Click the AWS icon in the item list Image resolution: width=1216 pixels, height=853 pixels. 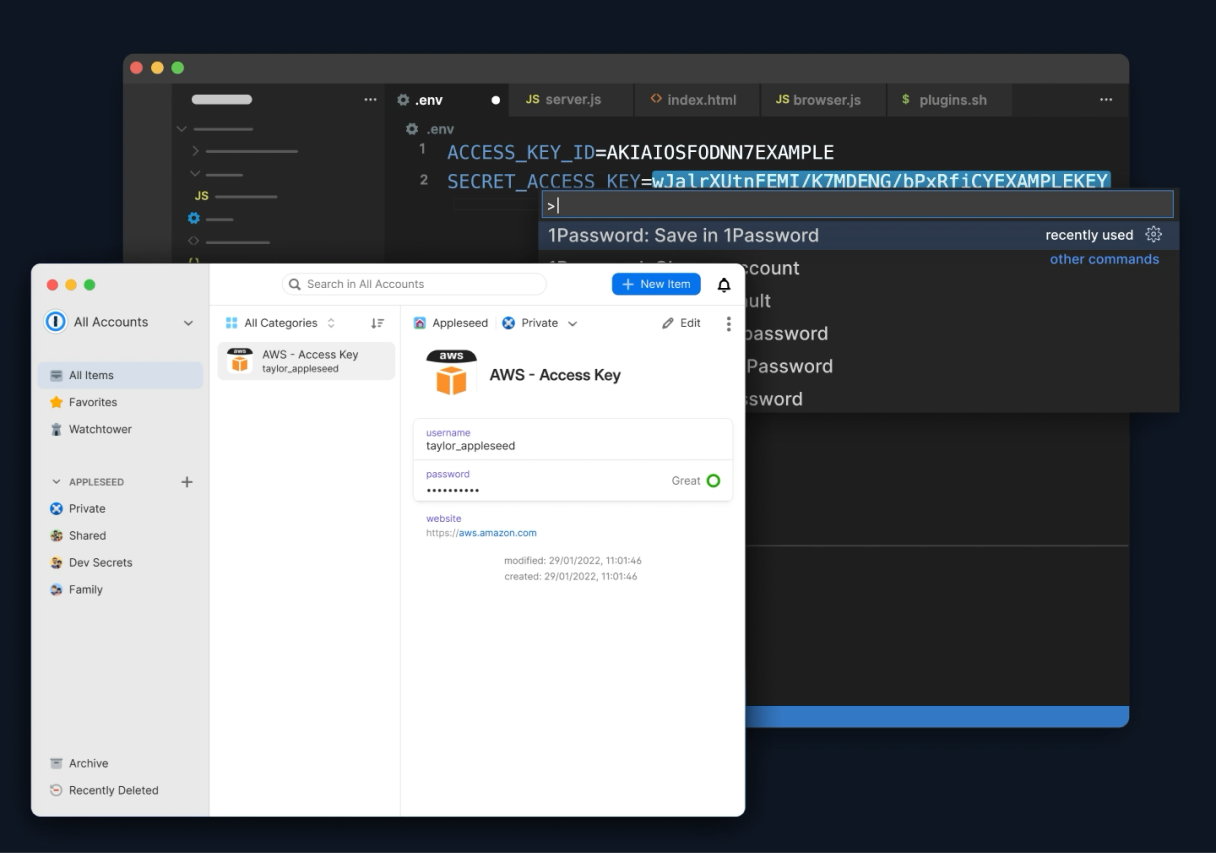pos(239,360)
